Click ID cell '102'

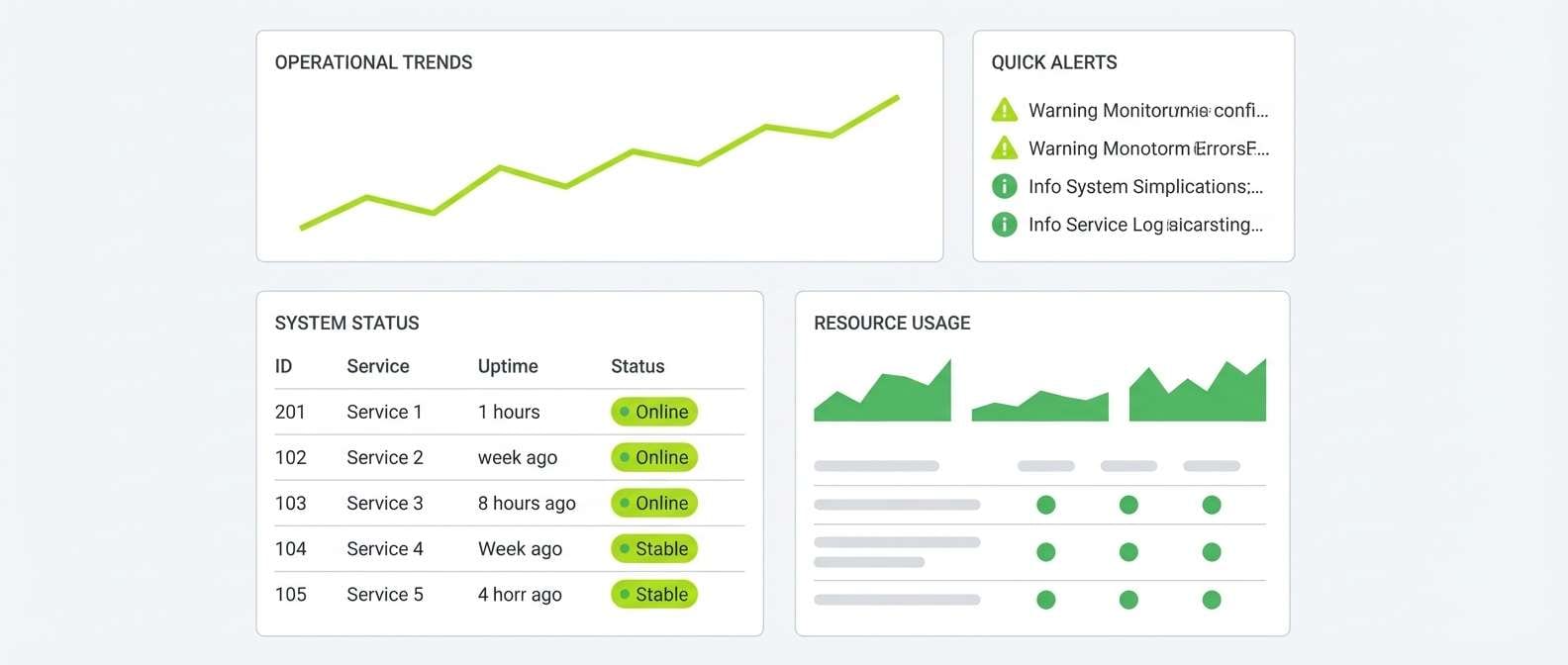[x=290, y=457]
